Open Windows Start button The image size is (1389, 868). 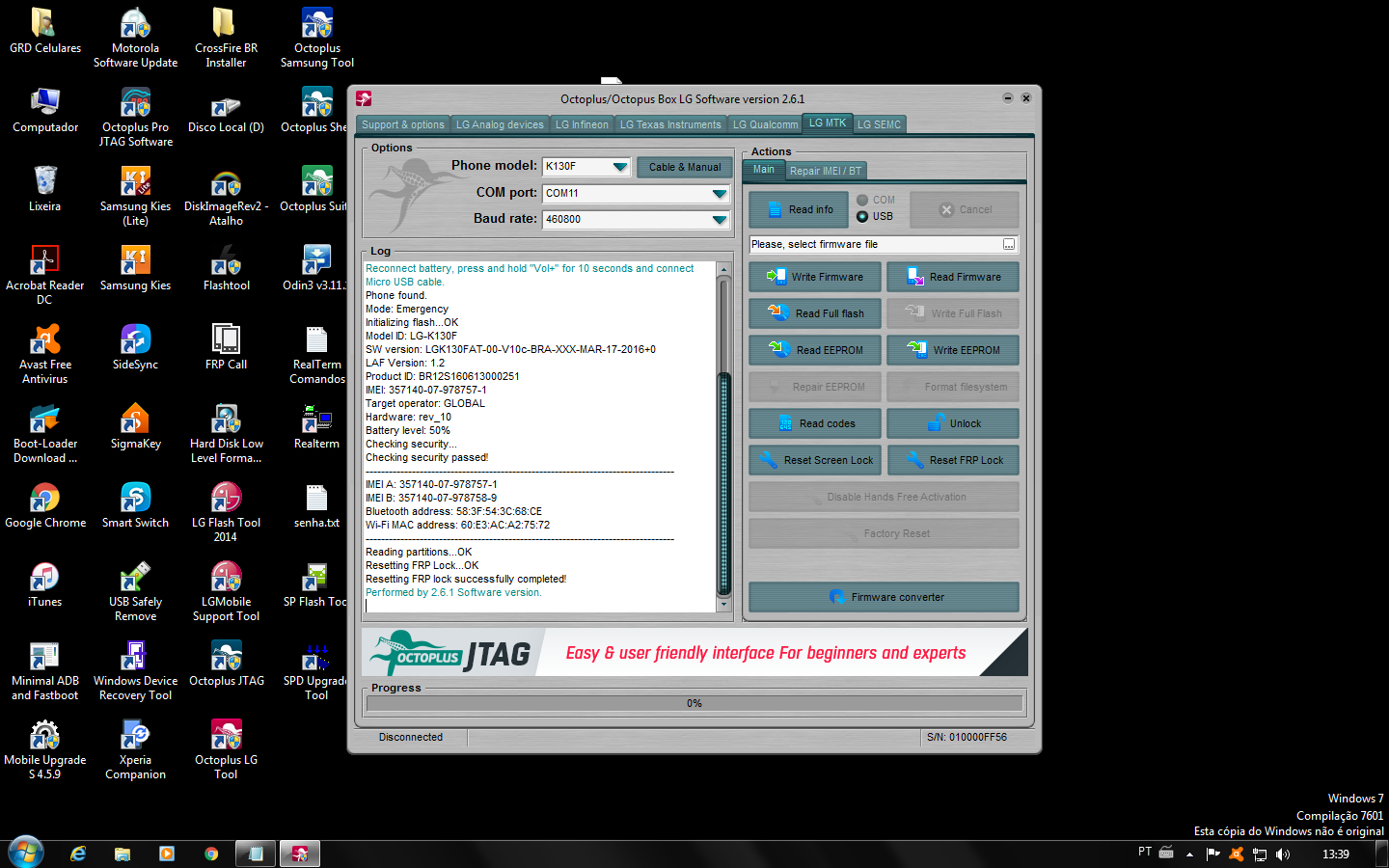(x=26, y=854)
